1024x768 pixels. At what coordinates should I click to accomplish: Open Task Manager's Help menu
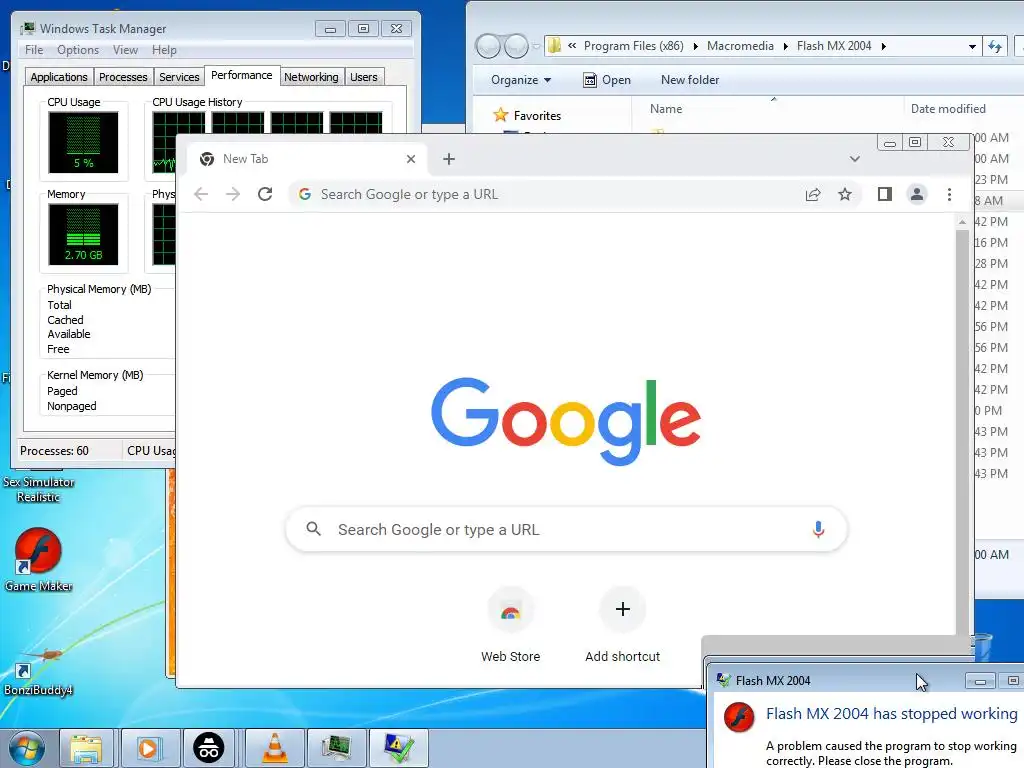(164, 50)
